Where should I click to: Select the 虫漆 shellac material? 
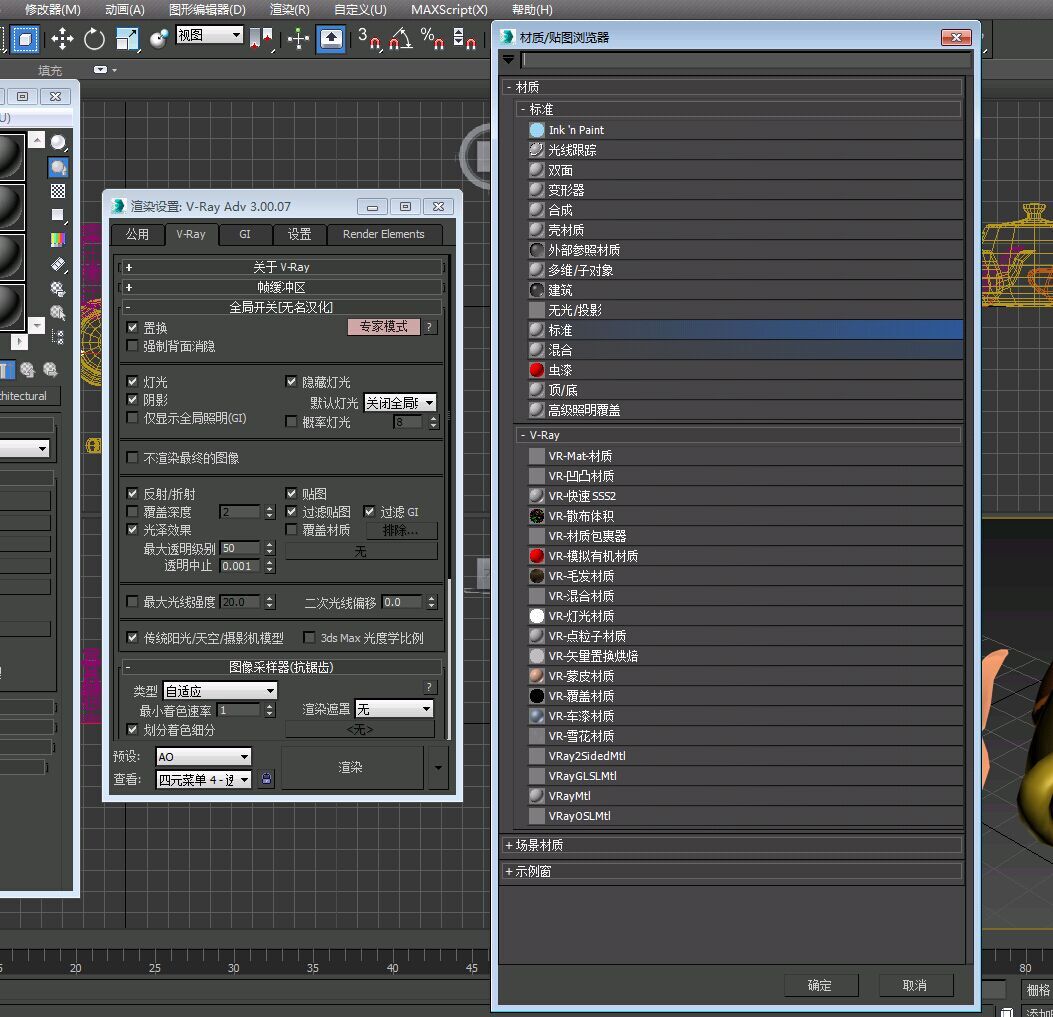click(745, 370)
